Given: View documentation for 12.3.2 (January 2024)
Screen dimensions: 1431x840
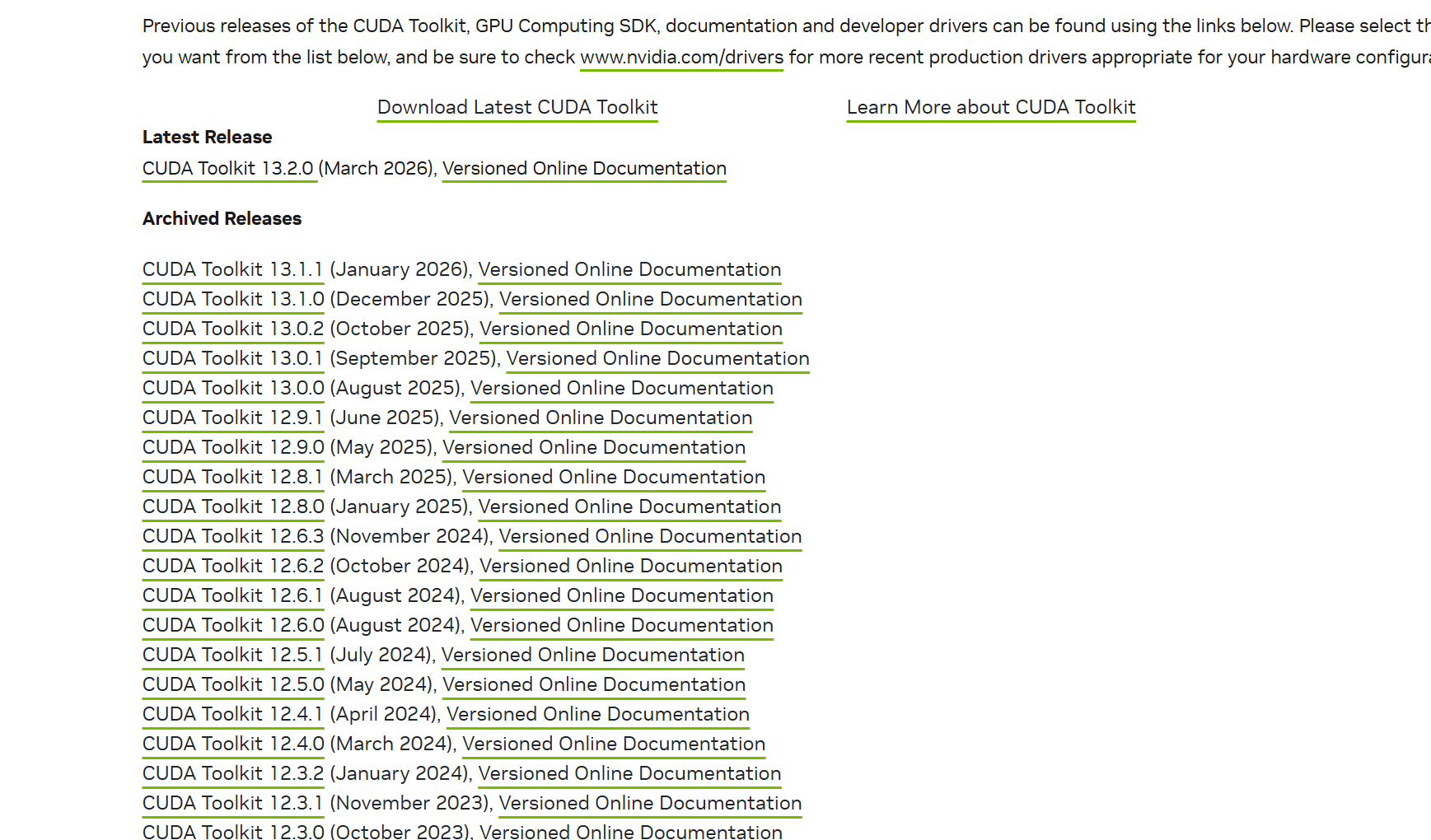Looking at the screenshot, I should (x=629, y=774).
